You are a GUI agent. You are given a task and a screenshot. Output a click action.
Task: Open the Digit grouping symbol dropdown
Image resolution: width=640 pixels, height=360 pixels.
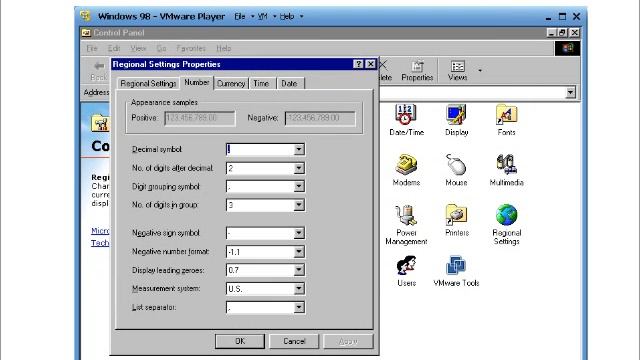pos(299,187)
